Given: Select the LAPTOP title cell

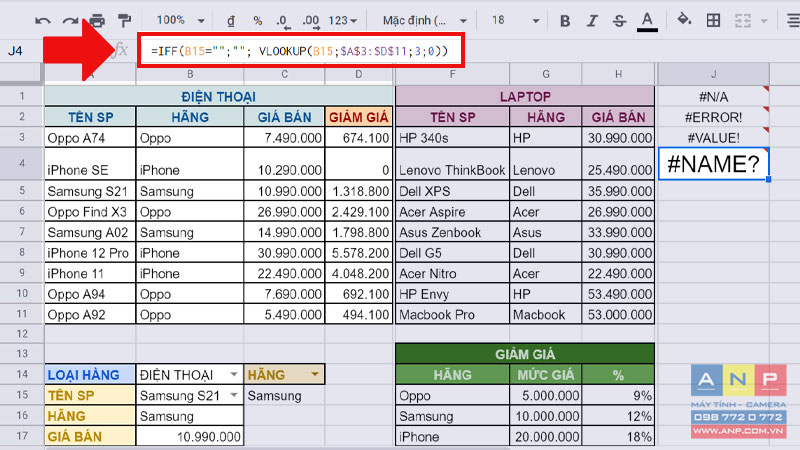Looking at the screenshot, I should point(525,96).
